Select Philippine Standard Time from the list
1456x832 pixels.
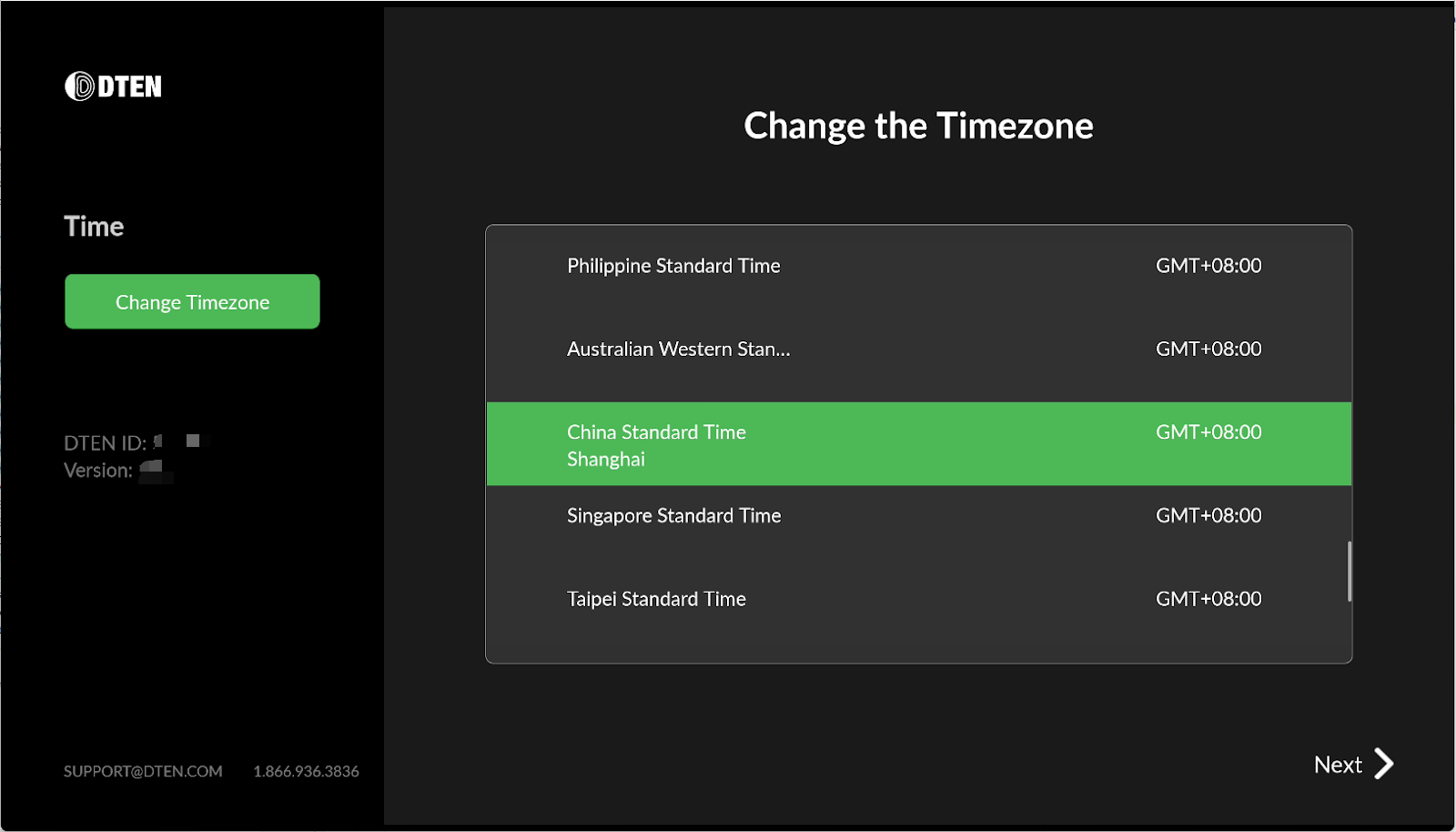click(x=919, y=266)
